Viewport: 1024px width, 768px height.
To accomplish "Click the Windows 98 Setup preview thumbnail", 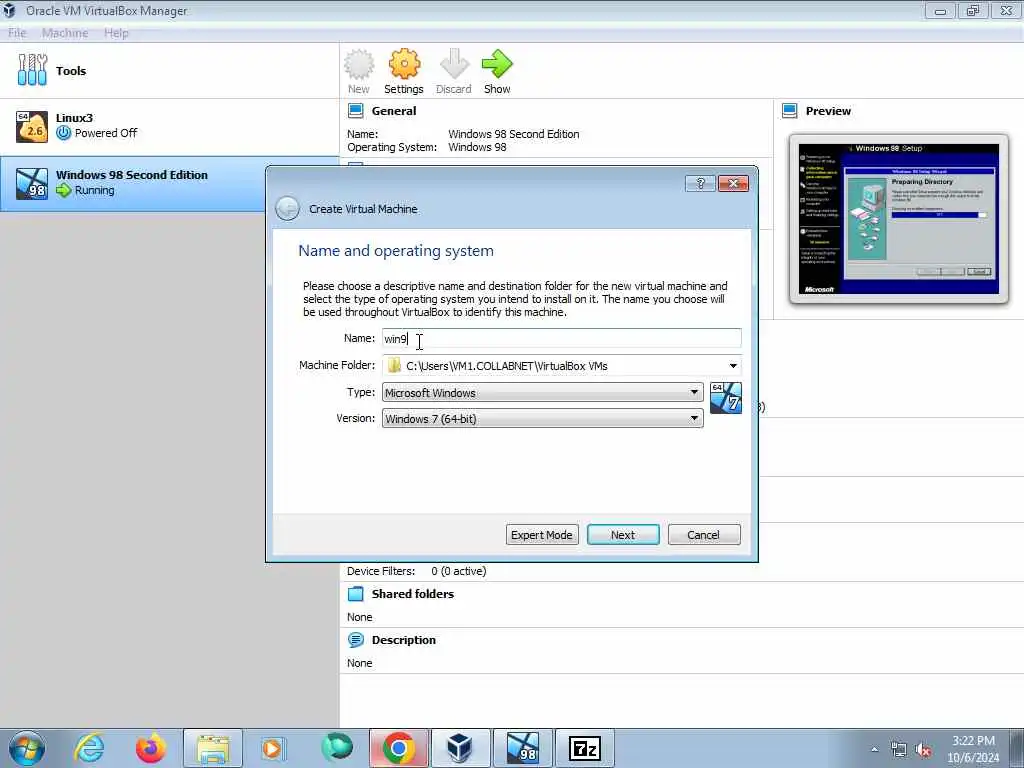I will 899,219.
